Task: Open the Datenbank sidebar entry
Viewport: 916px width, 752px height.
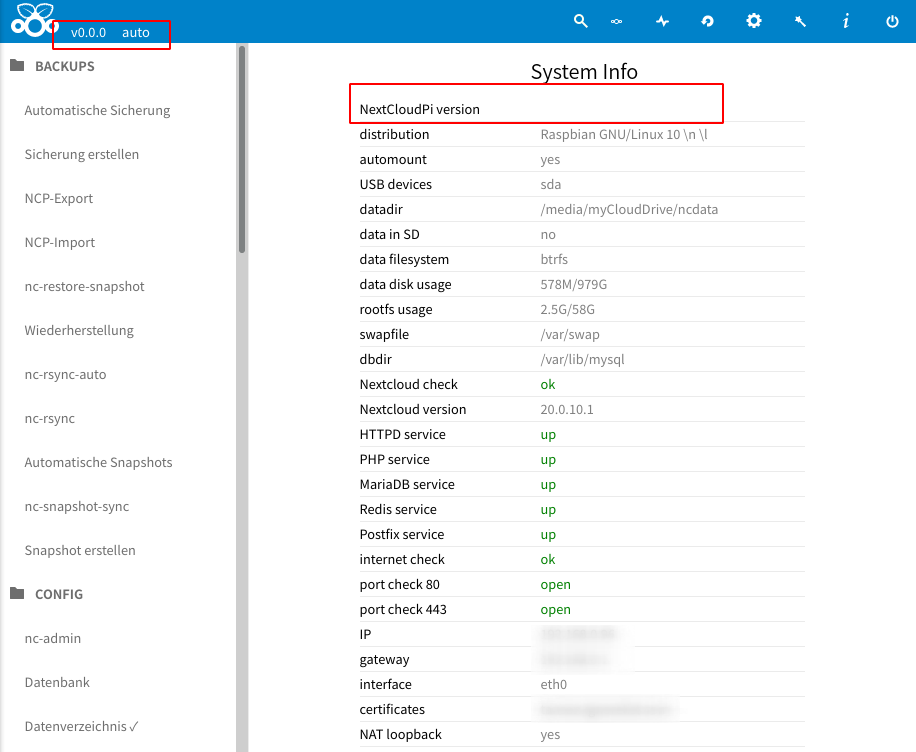Action: (56, 682)
